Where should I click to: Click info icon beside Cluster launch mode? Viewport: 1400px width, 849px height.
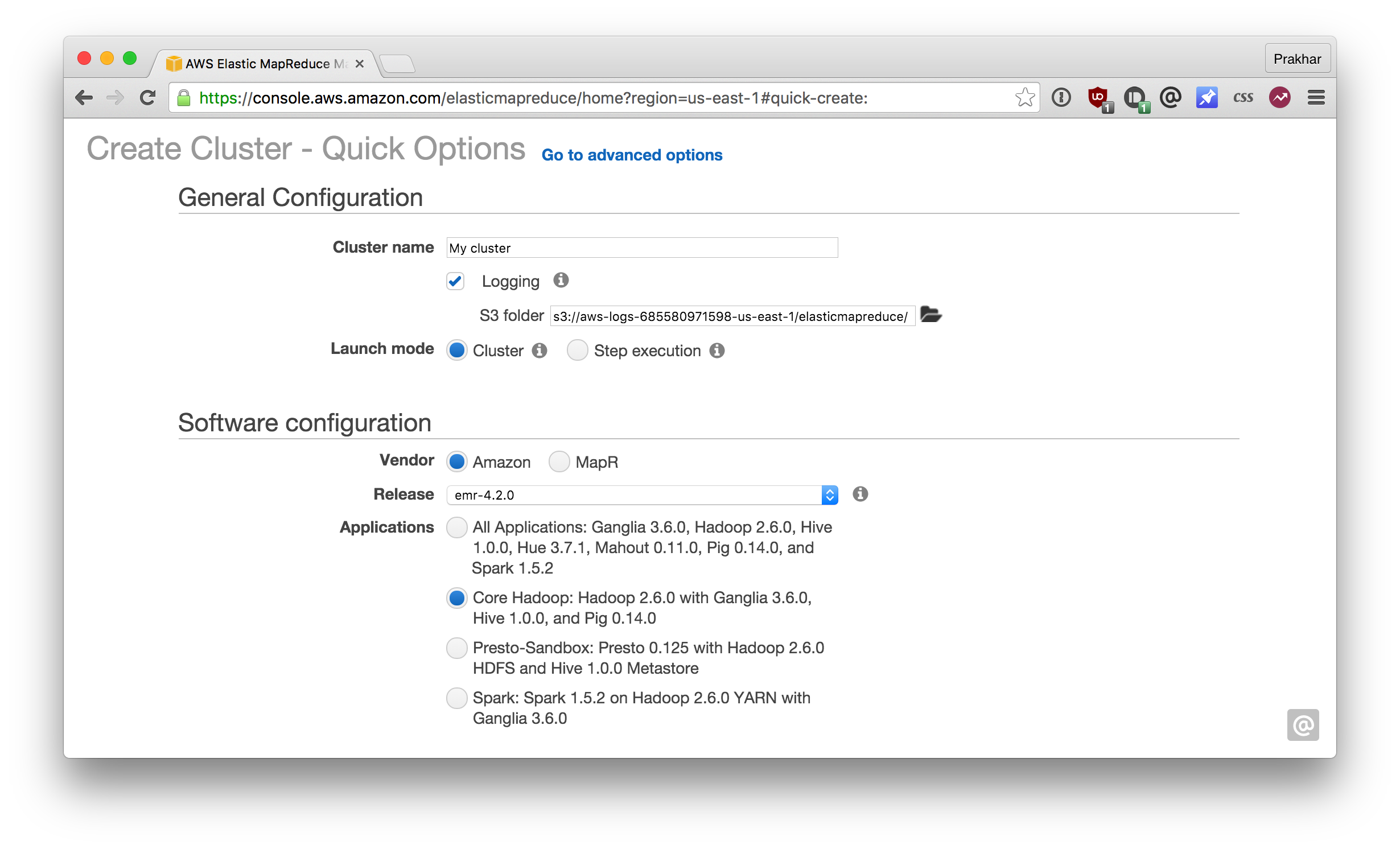tap(540, 351)
